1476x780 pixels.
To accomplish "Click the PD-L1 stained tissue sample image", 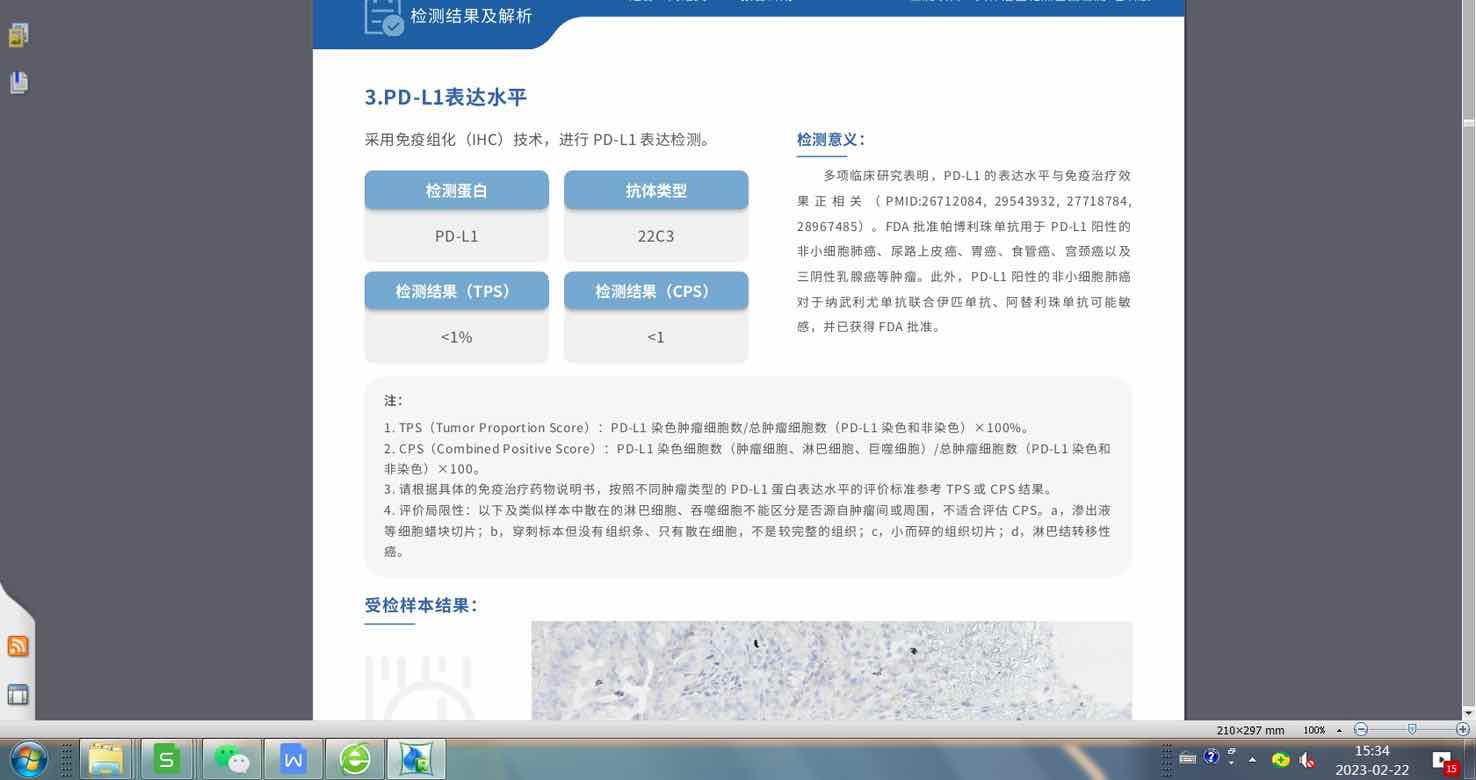I will pos(831,670).
